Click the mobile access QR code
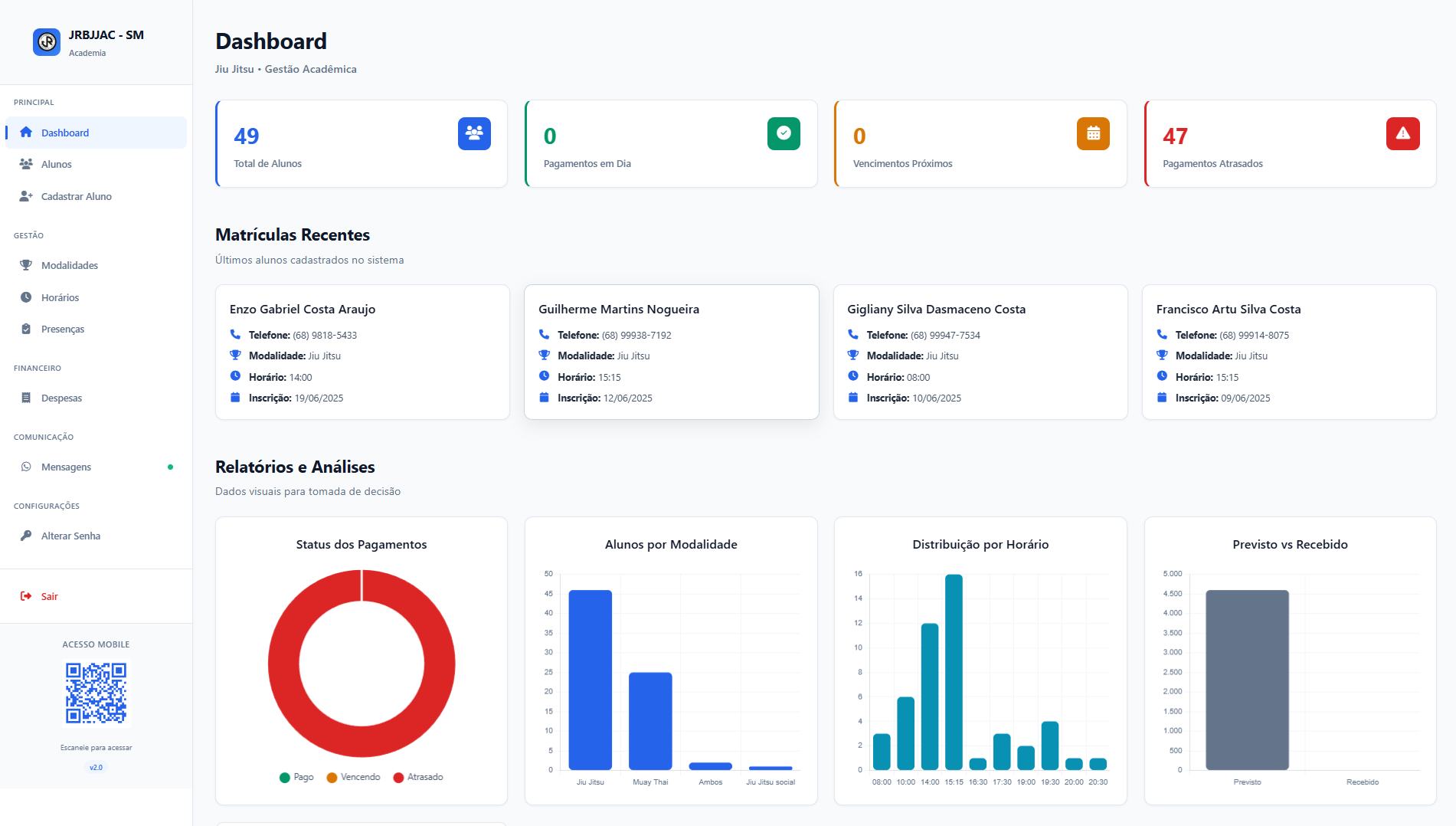This screenshot has width=1456, height=826. pyautogui.click(x=96, y=693)
